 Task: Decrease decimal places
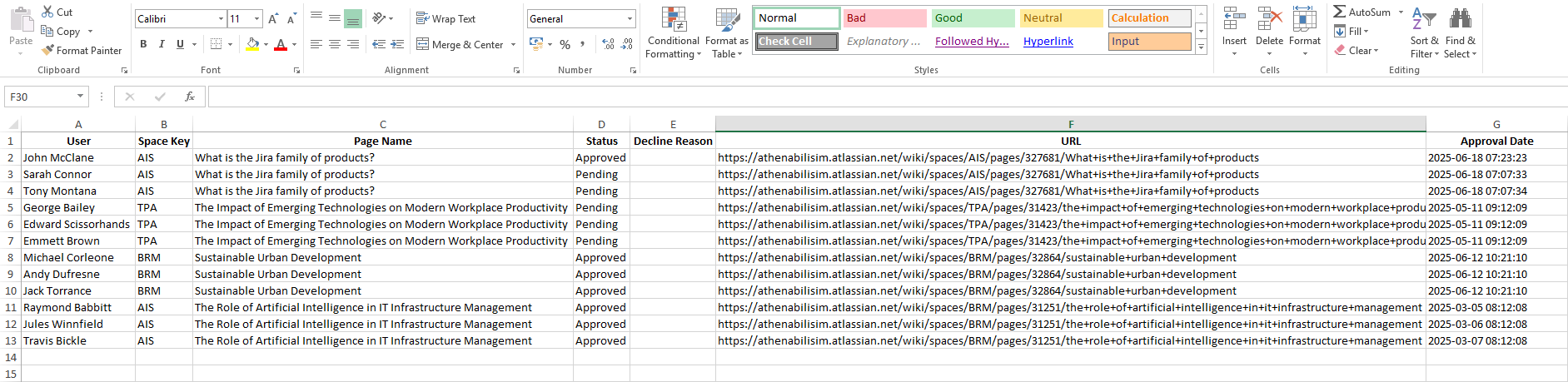(x=627, y=44)
